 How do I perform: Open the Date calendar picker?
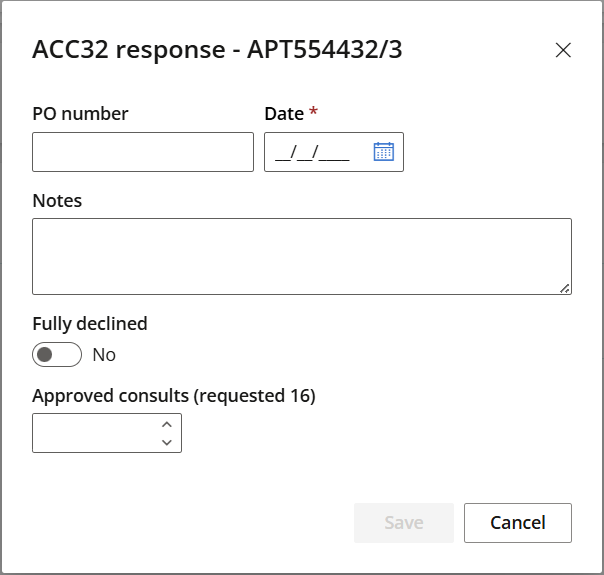point(384,151)
